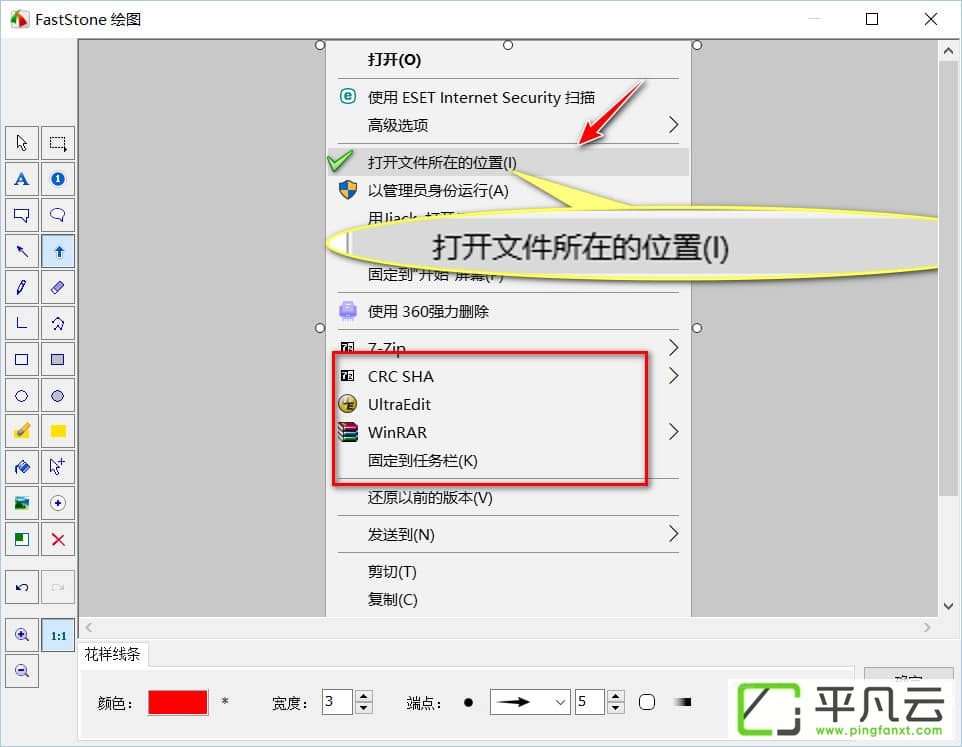Image resolution: width=962 pixels, height=747 pixels.
Task: Select the round dot endpoint option
Action: pyautogui.click(x=469, y=703)
